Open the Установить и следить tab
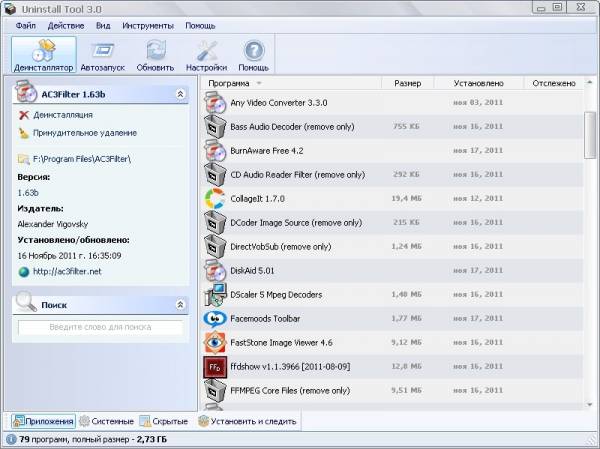Screen dimensions: 600x449 247,421
